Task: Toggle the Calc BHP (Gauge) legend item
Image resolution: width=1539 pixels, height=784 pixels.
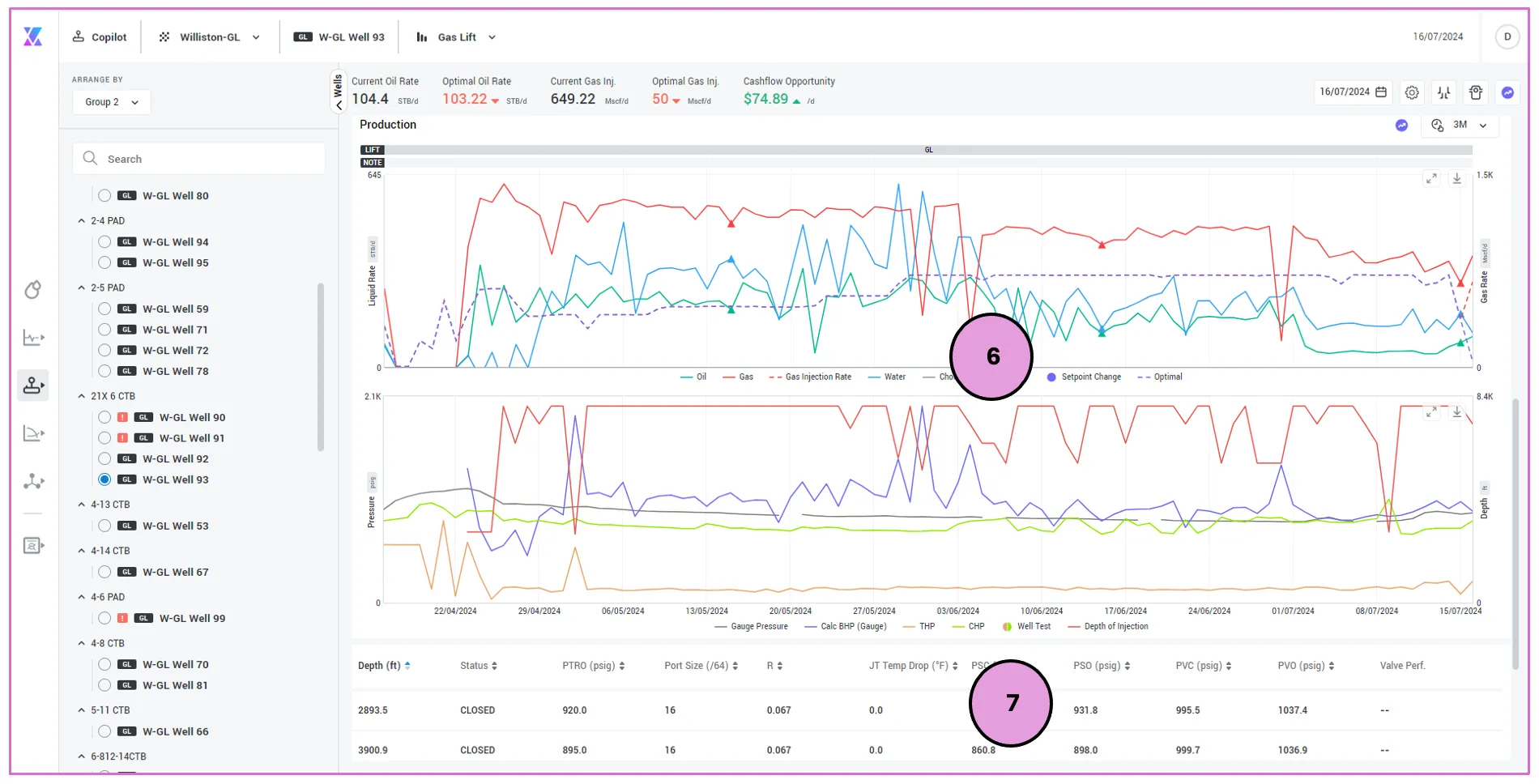Action: pyautogui.click(x=846, y=626)
